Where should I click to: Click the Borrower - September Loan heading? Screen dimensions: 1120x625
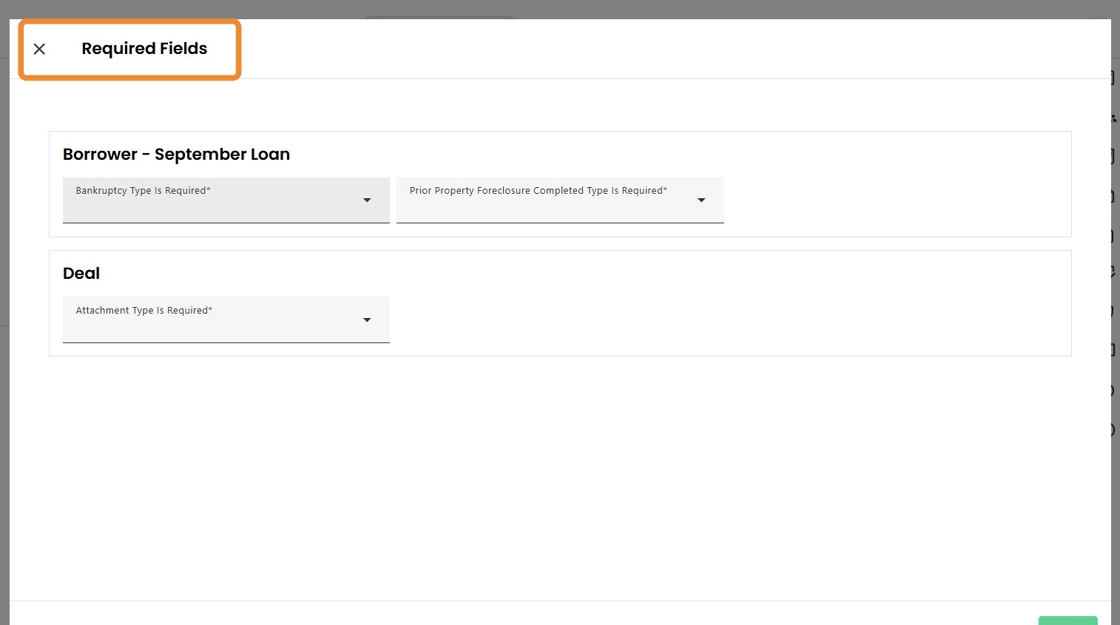pyautogui.click(x=176, y=154)
